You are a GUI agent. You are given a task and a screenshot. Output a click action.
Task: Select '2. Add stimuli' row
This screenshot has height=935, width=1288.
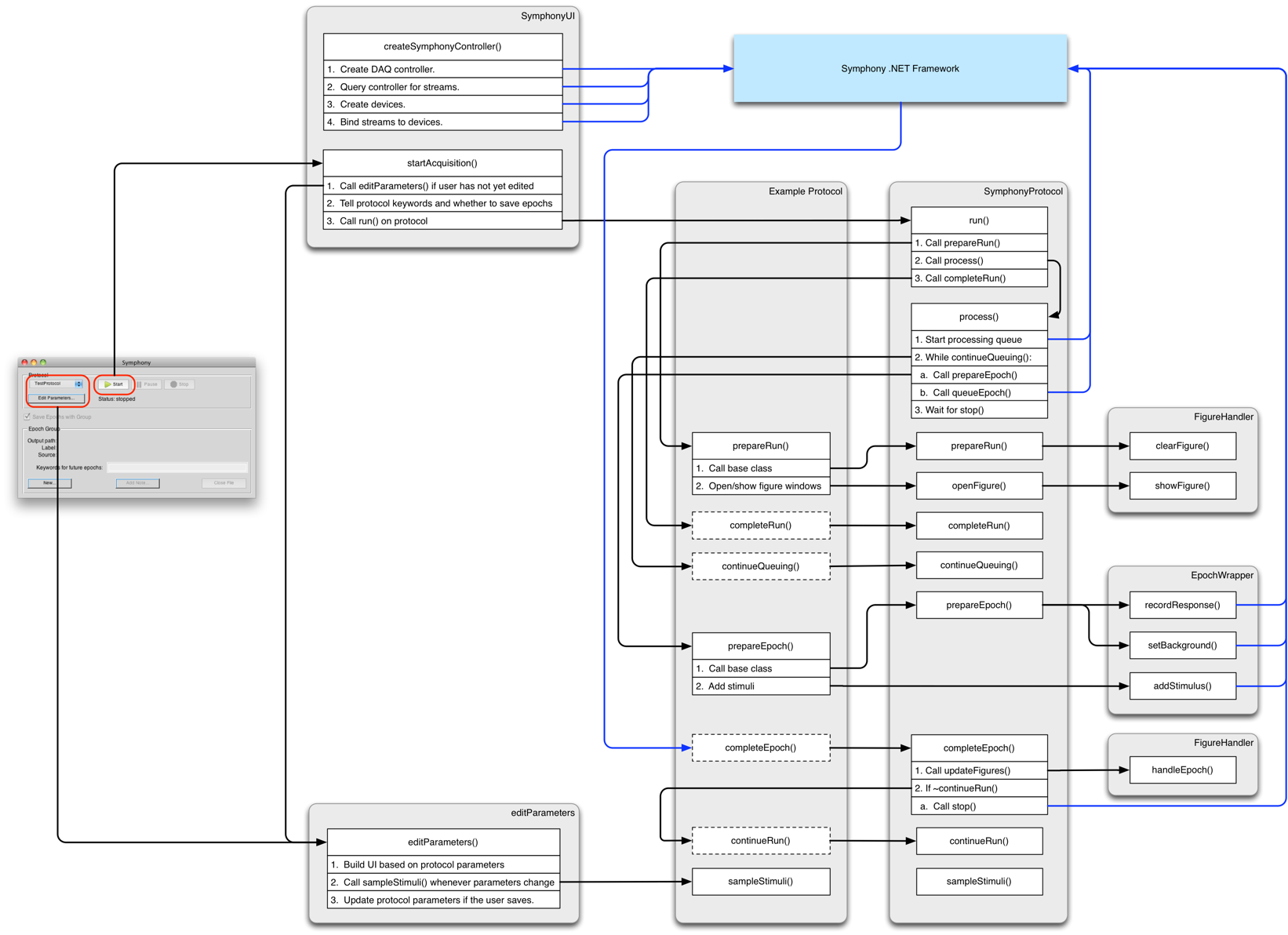[761, 686]
